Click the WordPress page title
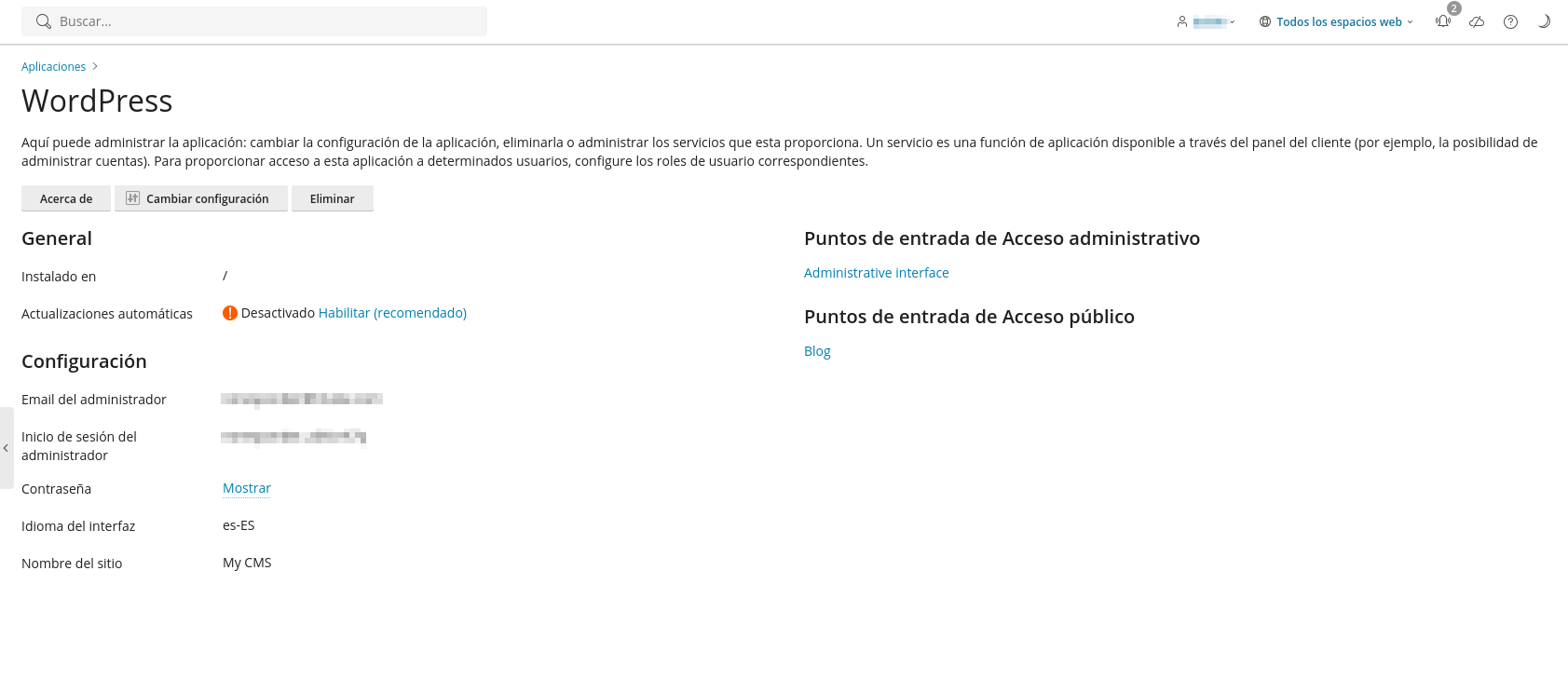The height and width of the screenshot is (693, 1568). [x=97, y=101]
